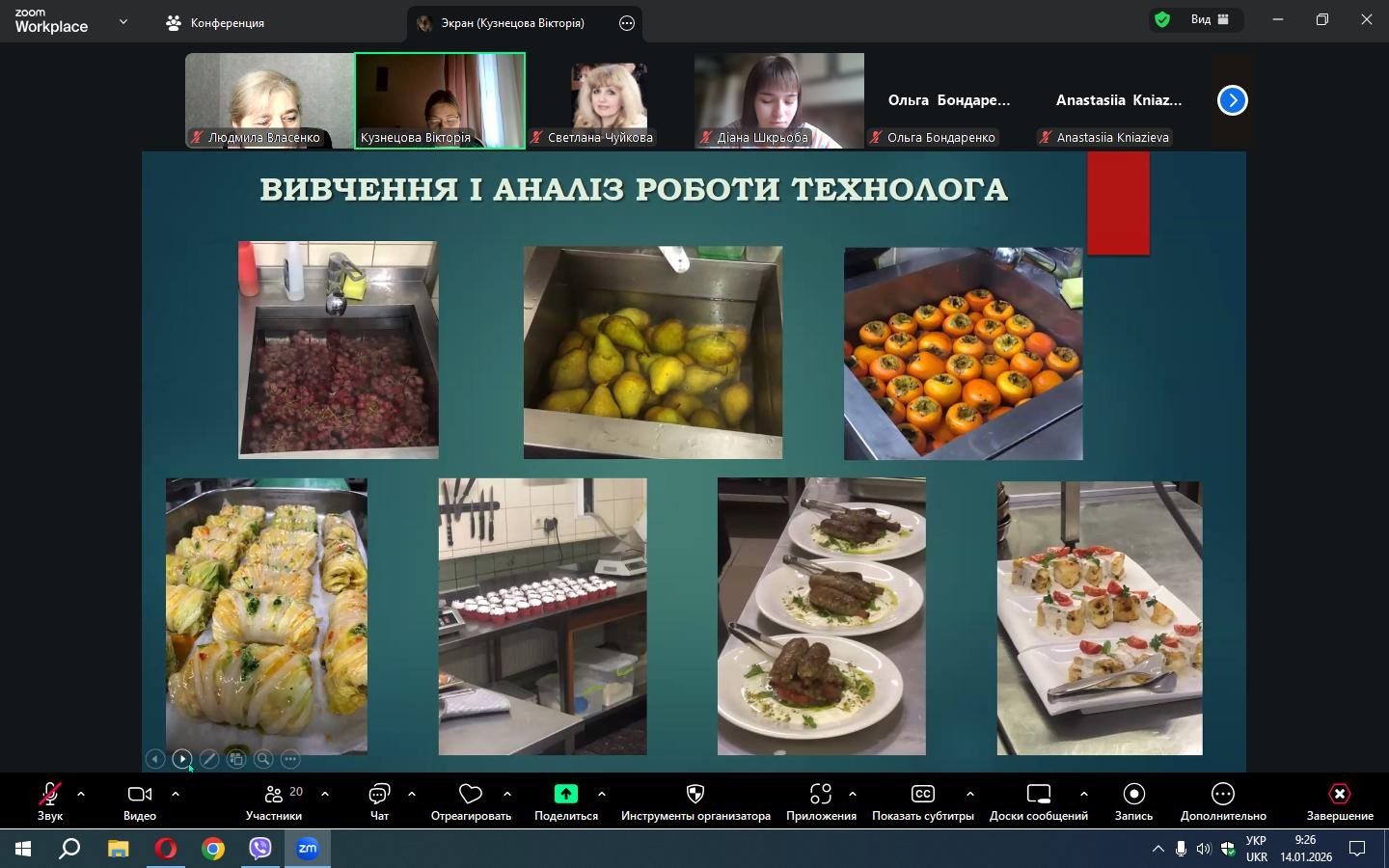Unmute microphone with Звук button
The image size is (1389, 868).
(50, 801)
